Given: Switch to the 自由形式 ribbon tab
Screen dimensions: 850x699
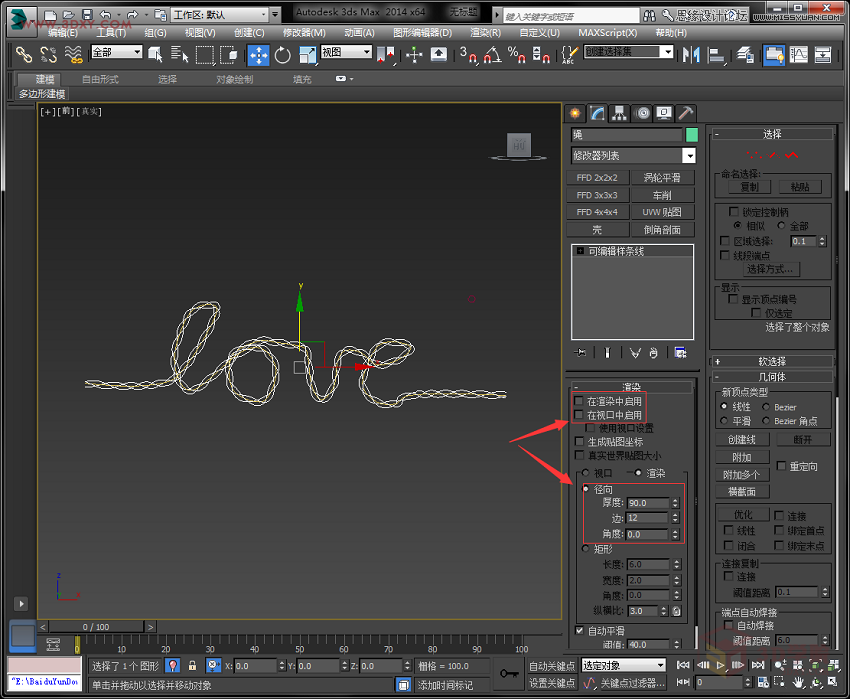Looking at the screenshot, I should pos(100,79).
